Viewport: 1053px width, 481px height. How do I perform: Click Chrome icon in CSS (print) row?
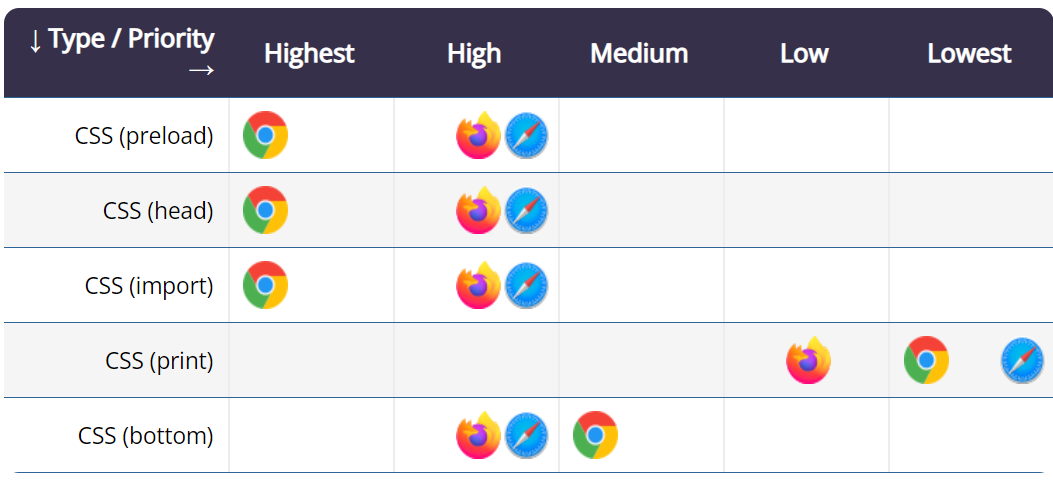point(926,360)
